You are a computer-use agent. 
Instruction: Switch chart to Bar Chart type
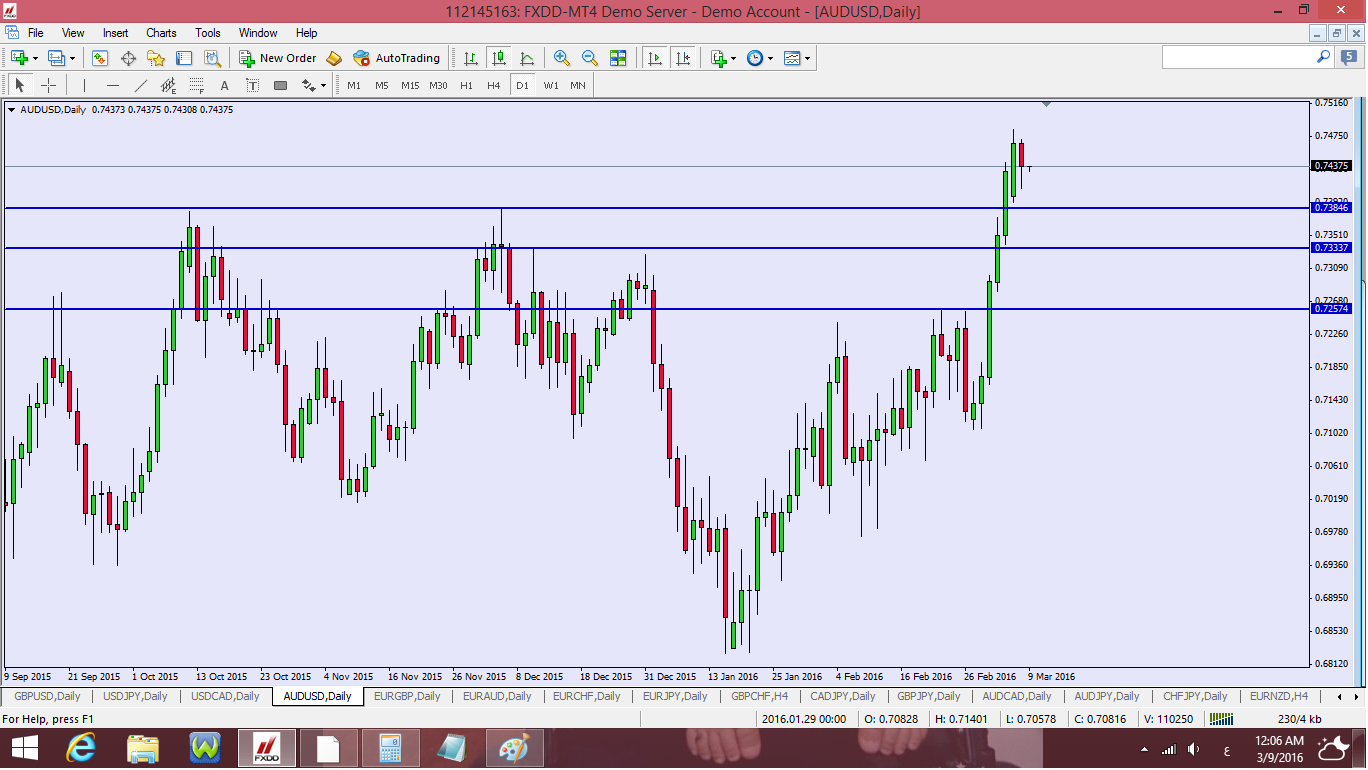(x=470, y=58)
